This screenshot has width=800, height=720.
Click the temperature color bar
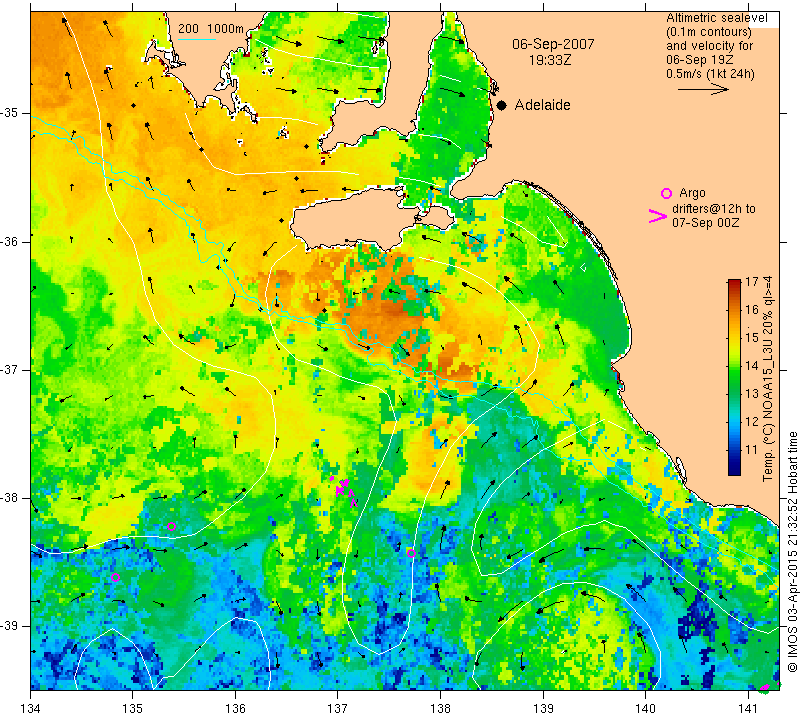(734, 377)
